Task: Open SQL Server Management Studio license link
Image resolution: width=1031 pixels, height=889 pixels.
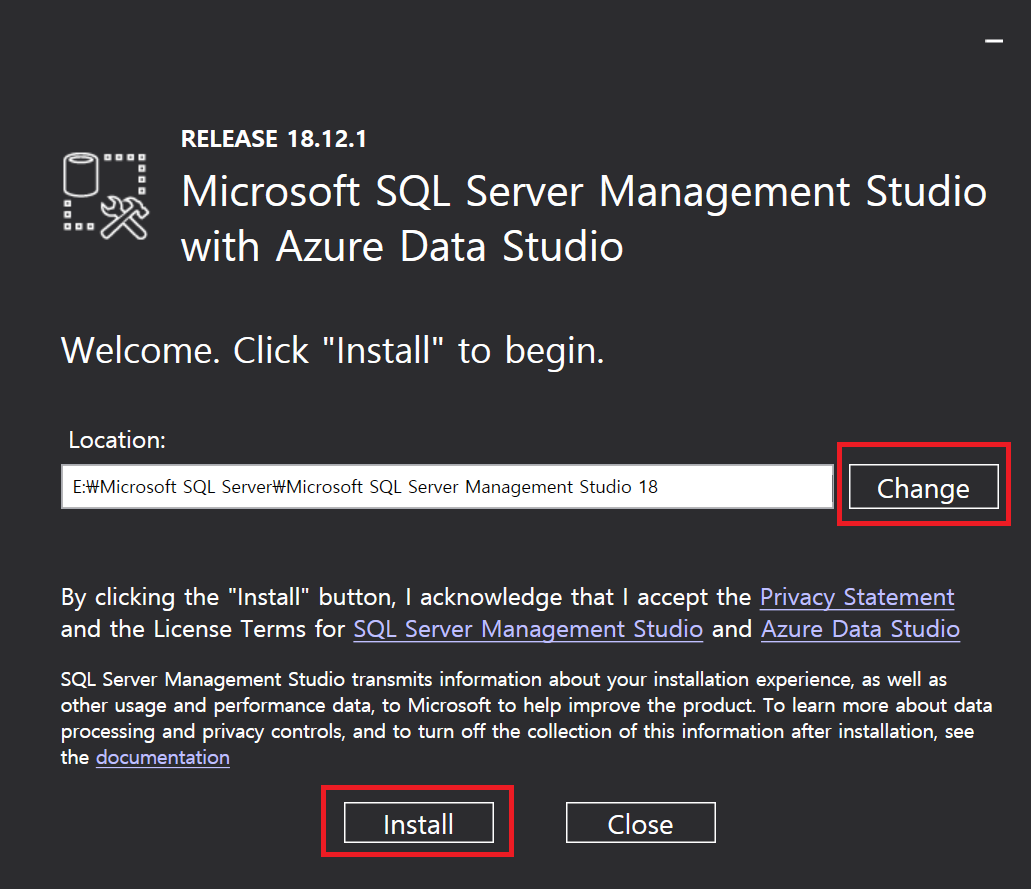Action: (528, 629)
